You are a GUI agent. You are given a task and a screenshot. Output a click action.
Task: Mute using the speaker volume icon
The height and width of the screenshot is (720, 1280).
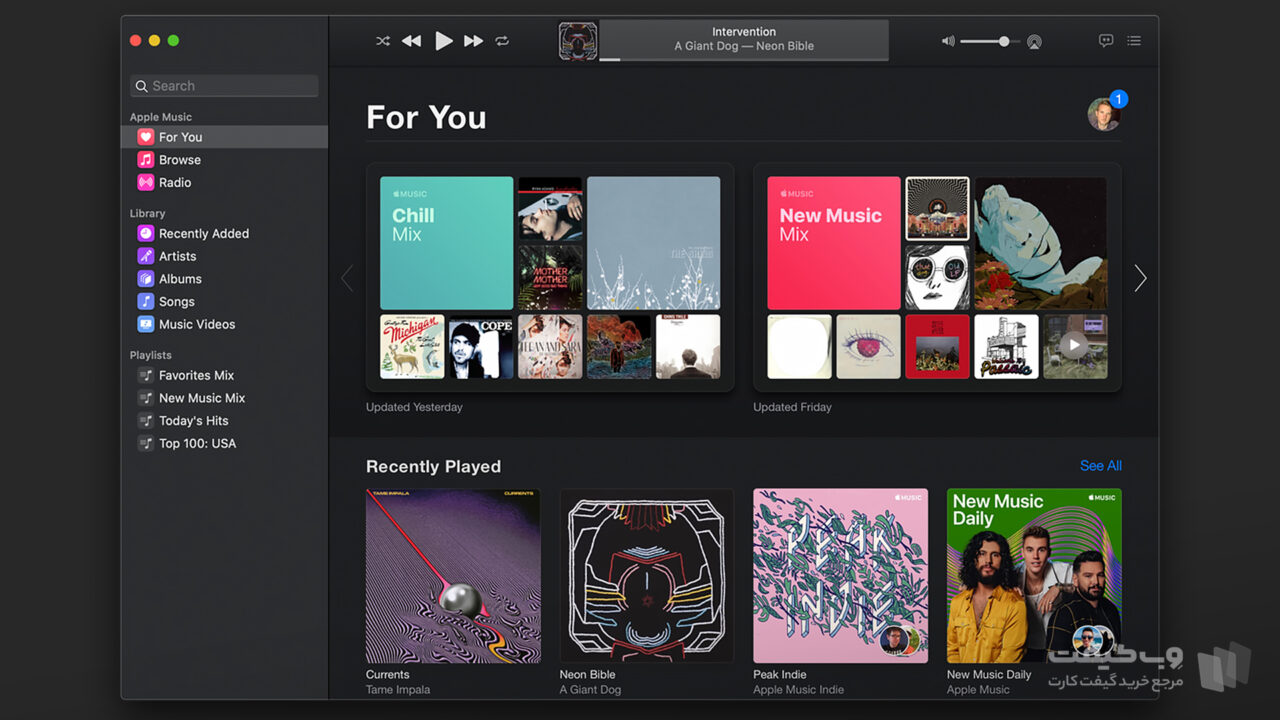[x=948, y=41]
